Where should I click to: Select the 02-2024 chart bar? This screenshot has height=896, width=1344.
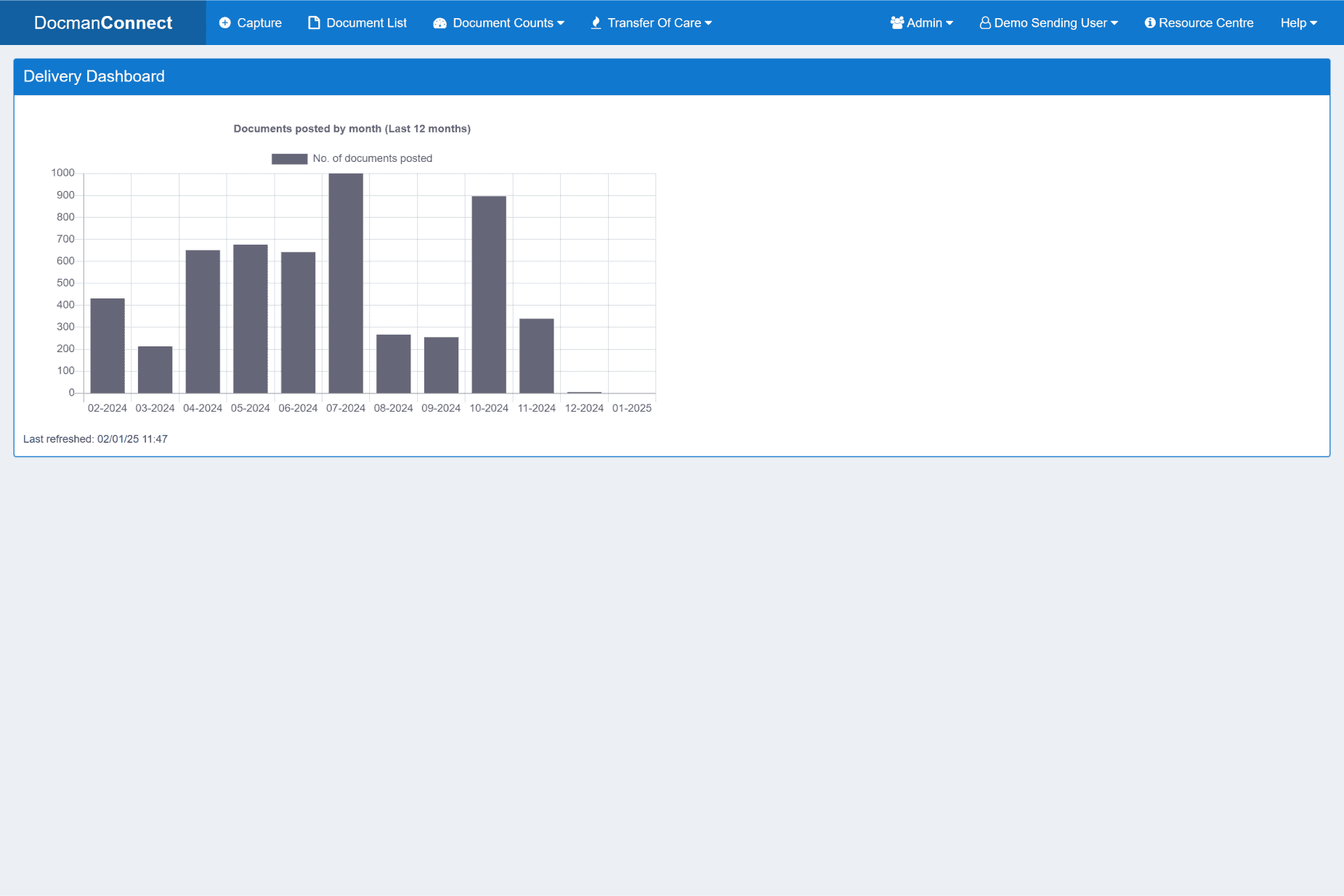point(108,346)
